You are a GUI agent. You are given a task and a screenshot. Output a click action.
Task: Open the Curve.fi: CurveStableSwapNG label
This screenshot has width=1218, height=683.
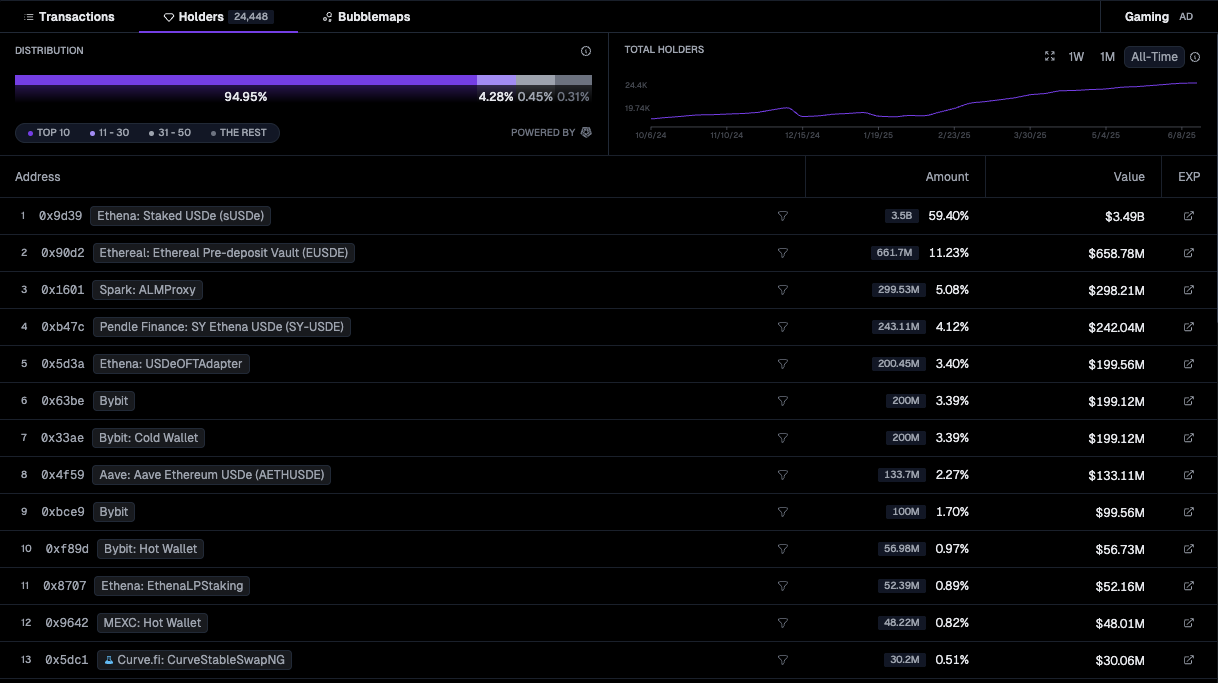tap(195, 660)
